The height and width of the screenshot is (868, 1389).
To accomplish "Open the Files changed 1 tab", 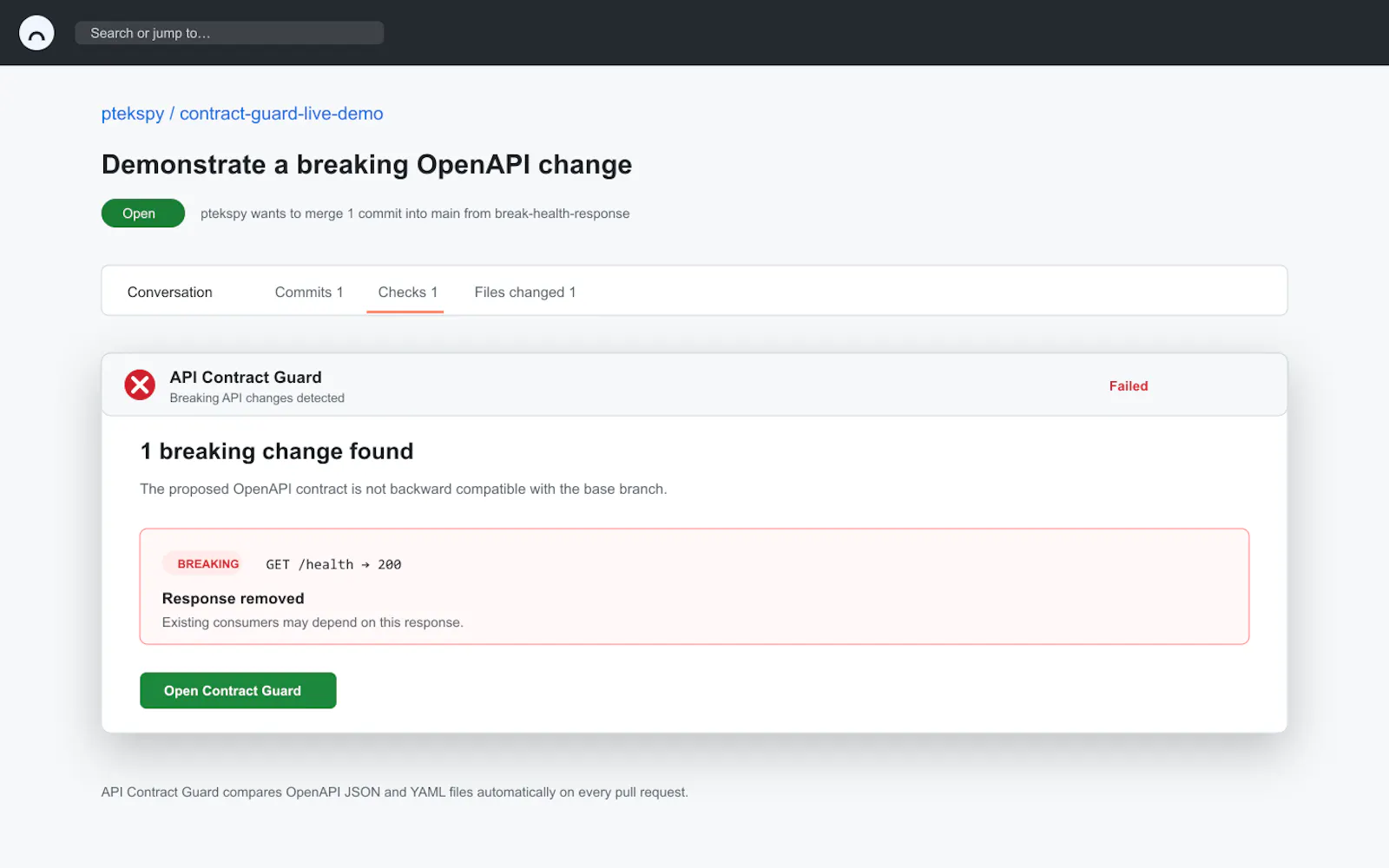I will 525,293.
